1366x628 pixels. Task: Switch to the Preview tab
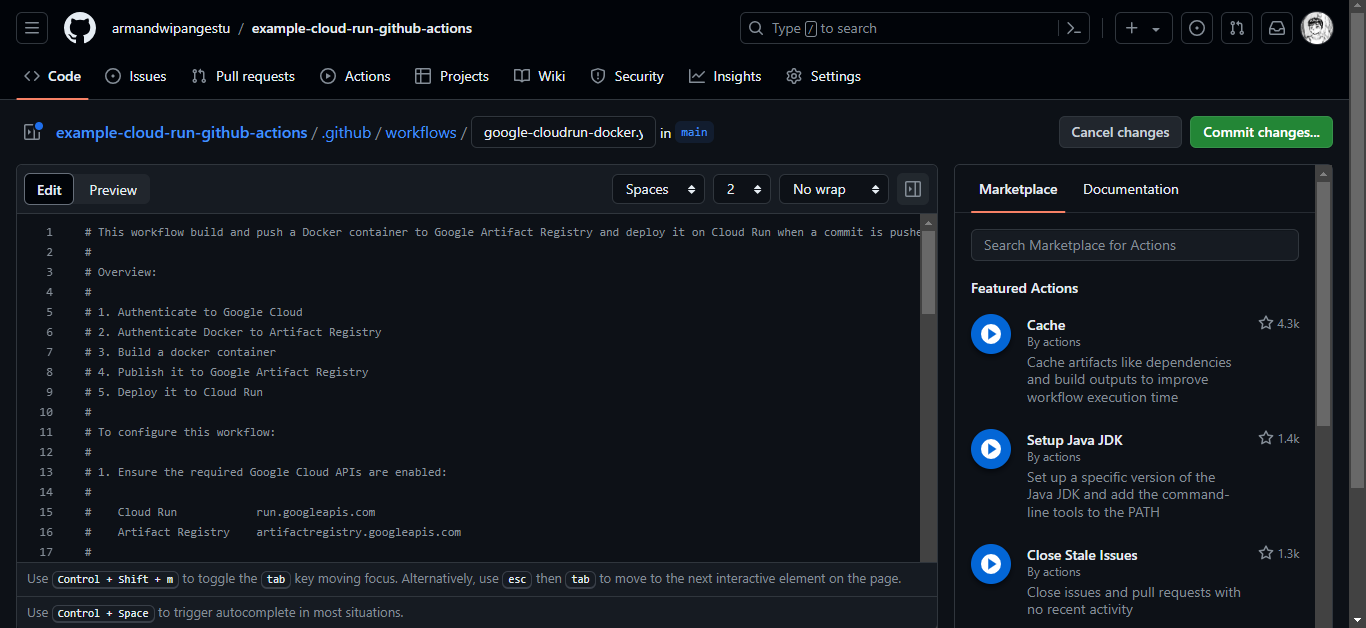pos(112,189)
